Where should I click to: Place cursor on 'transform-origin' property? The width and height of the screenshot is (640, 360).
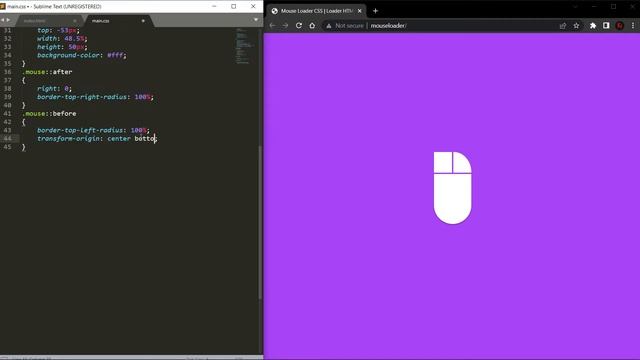68,138
